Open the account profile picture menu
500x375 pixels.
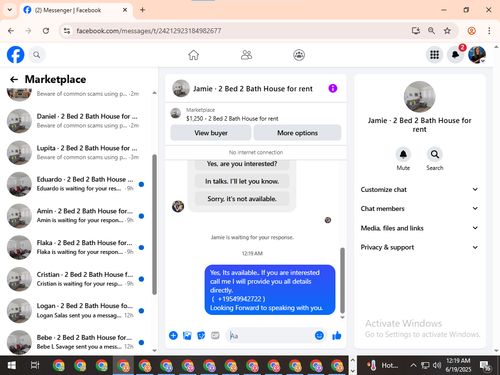pyautogui.click(x=477, y=55)
